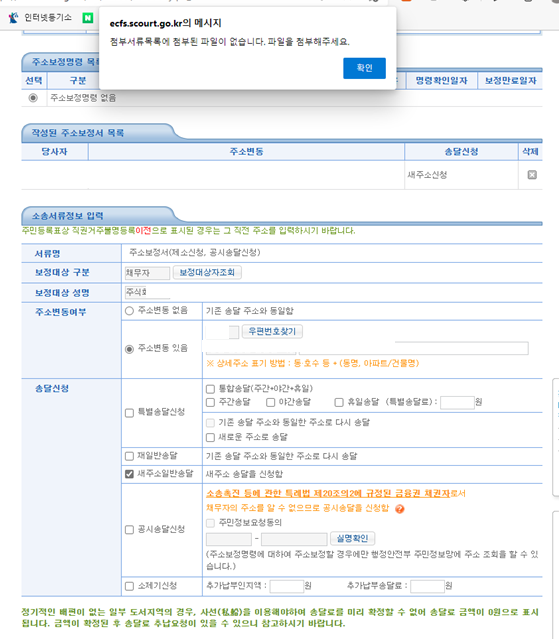Click the 새주소신청 cell text
The image size is (559, 639).
click(427, 175)
